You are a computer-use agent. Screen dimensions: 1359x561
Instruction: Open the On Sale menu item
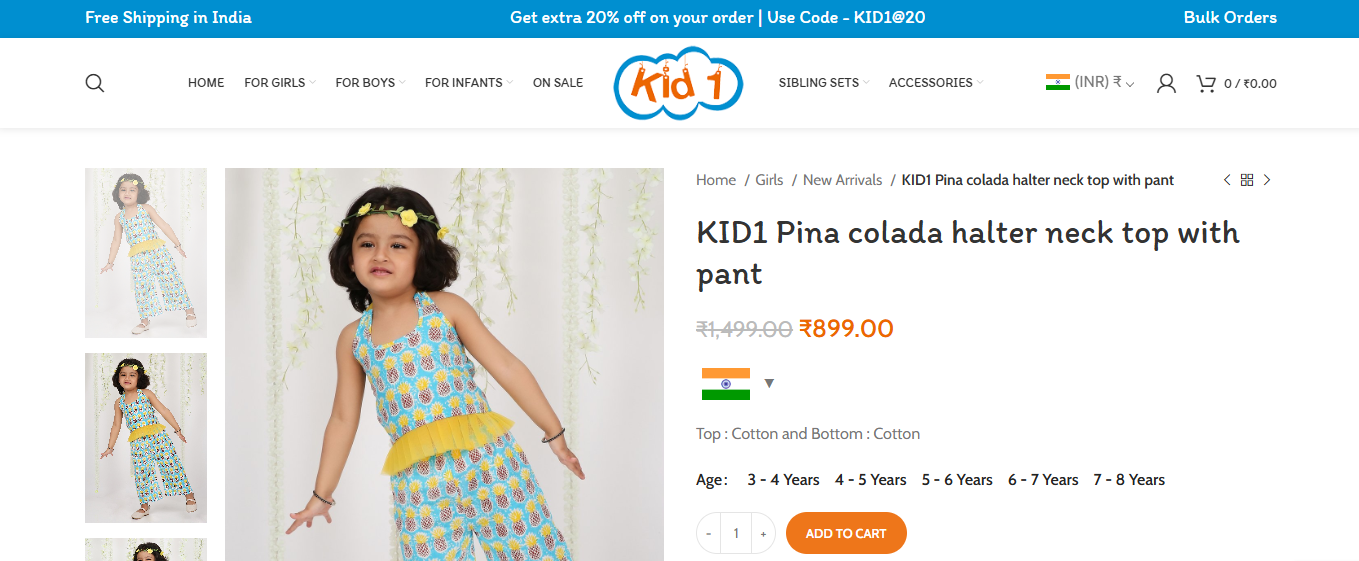[x=558, y=83]
